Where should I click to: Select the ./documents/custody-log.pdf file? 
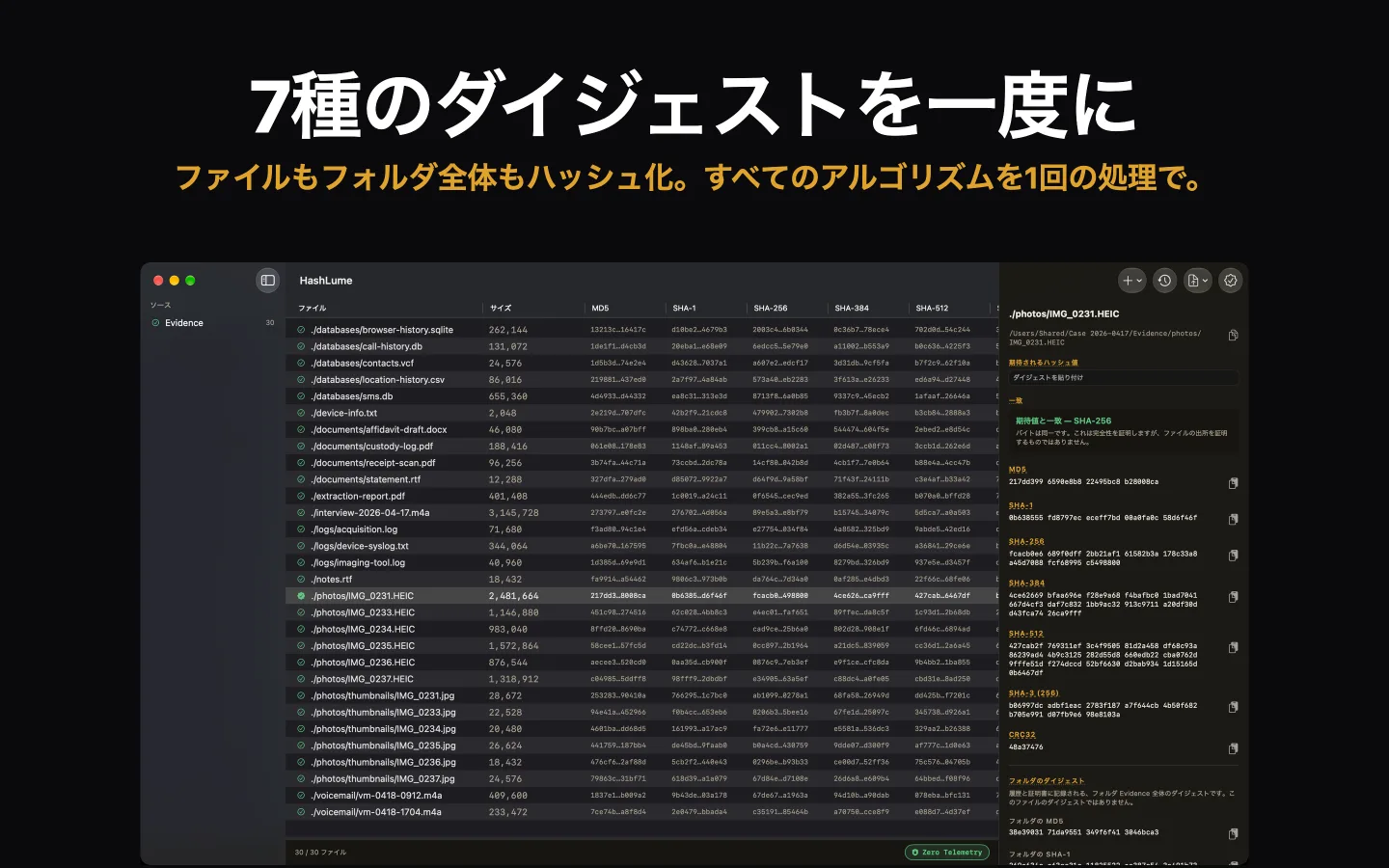tap(641, 447)
